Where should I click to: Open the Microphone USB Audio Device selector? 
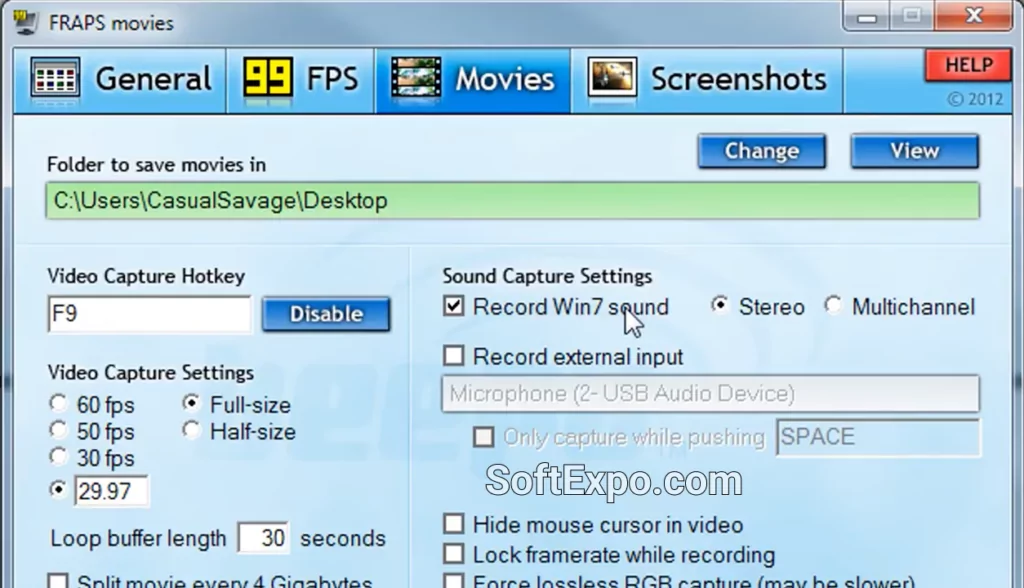pos(710,393)
